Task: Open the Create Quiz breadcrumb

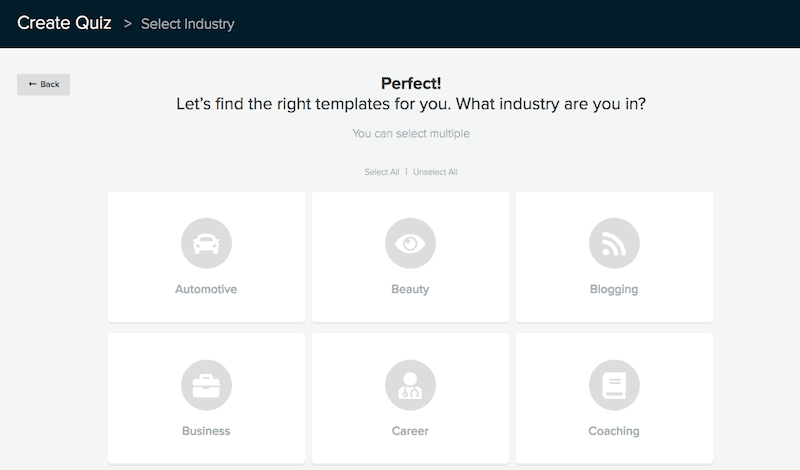Action: point(64,23)
